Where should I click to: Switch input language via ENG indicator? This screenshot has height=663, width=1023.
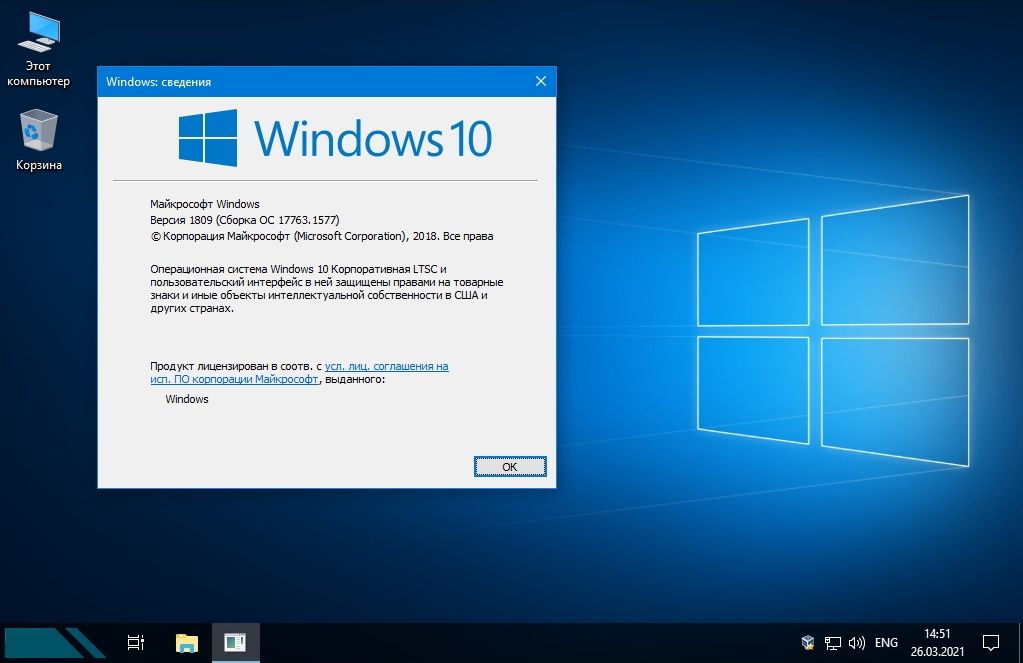pyautogui.click(x=886, y=642)
